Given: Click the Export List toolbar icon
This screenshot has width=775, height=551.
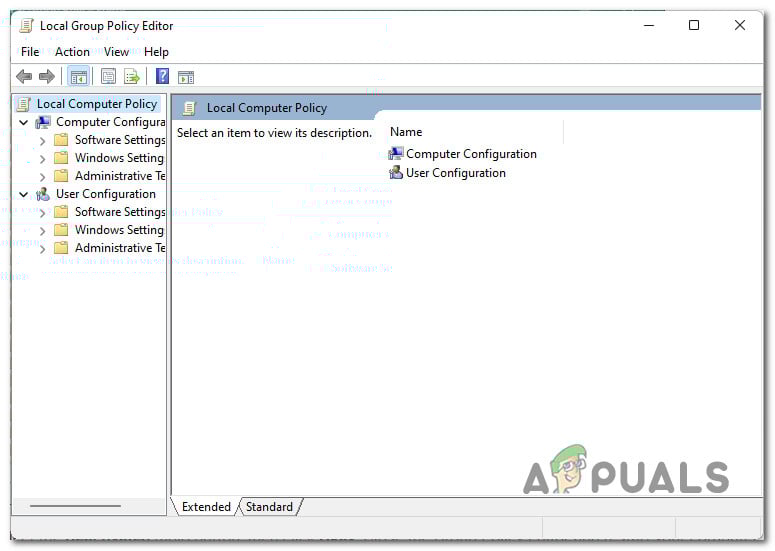Looking at the screenshot, I should tap(132, 77).
